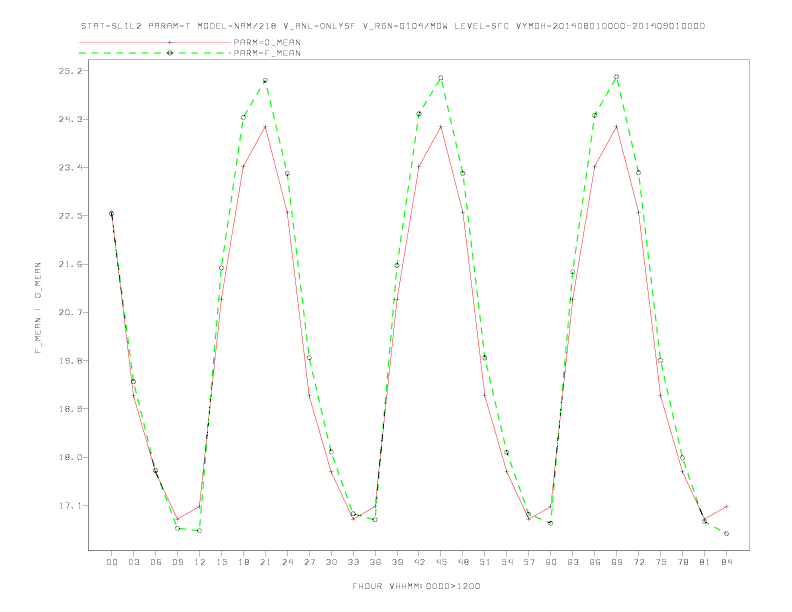Click the green F_MEAN circle marker at hour 84
Screen dimensions: 792x612
point(726,533)
